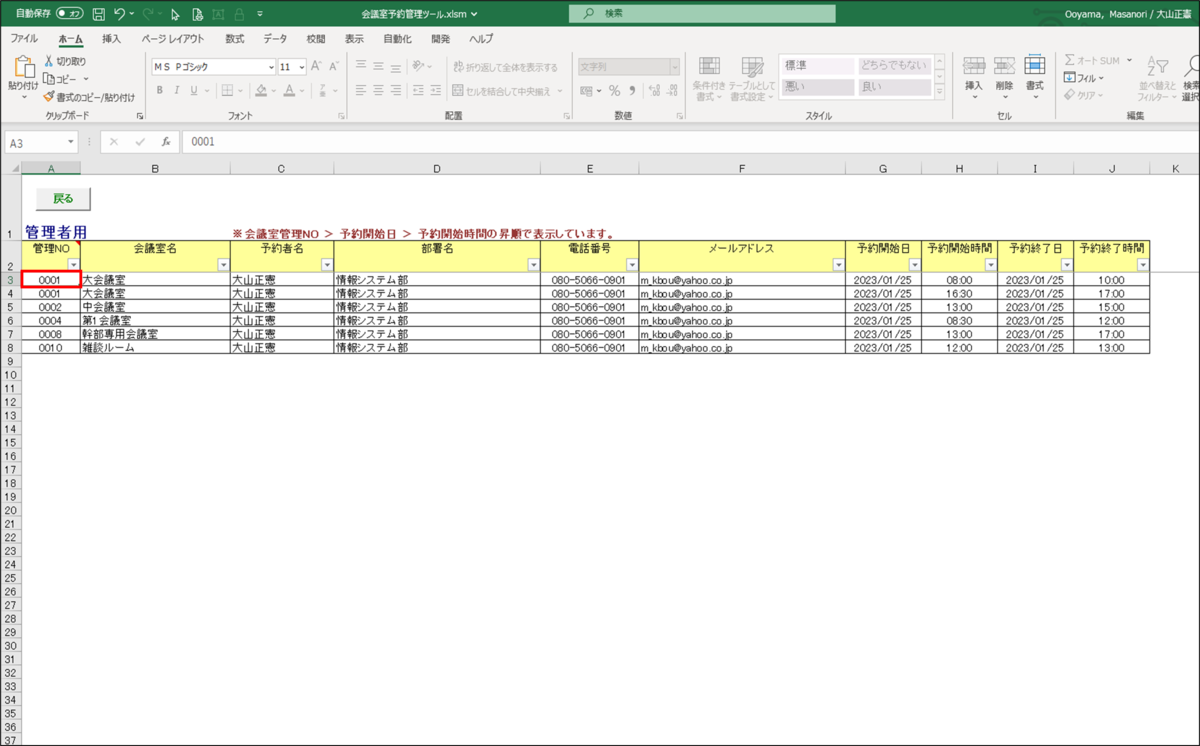
Task: Open the ヘルプ (Help) tab
Action: [x=481, y=39]
